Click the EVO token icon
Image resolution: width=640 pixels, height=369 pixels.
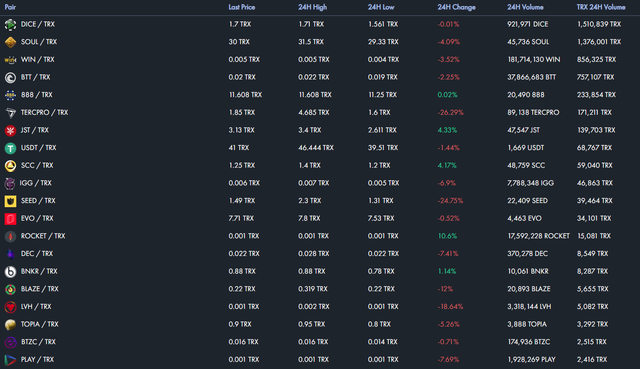point(10,218)
